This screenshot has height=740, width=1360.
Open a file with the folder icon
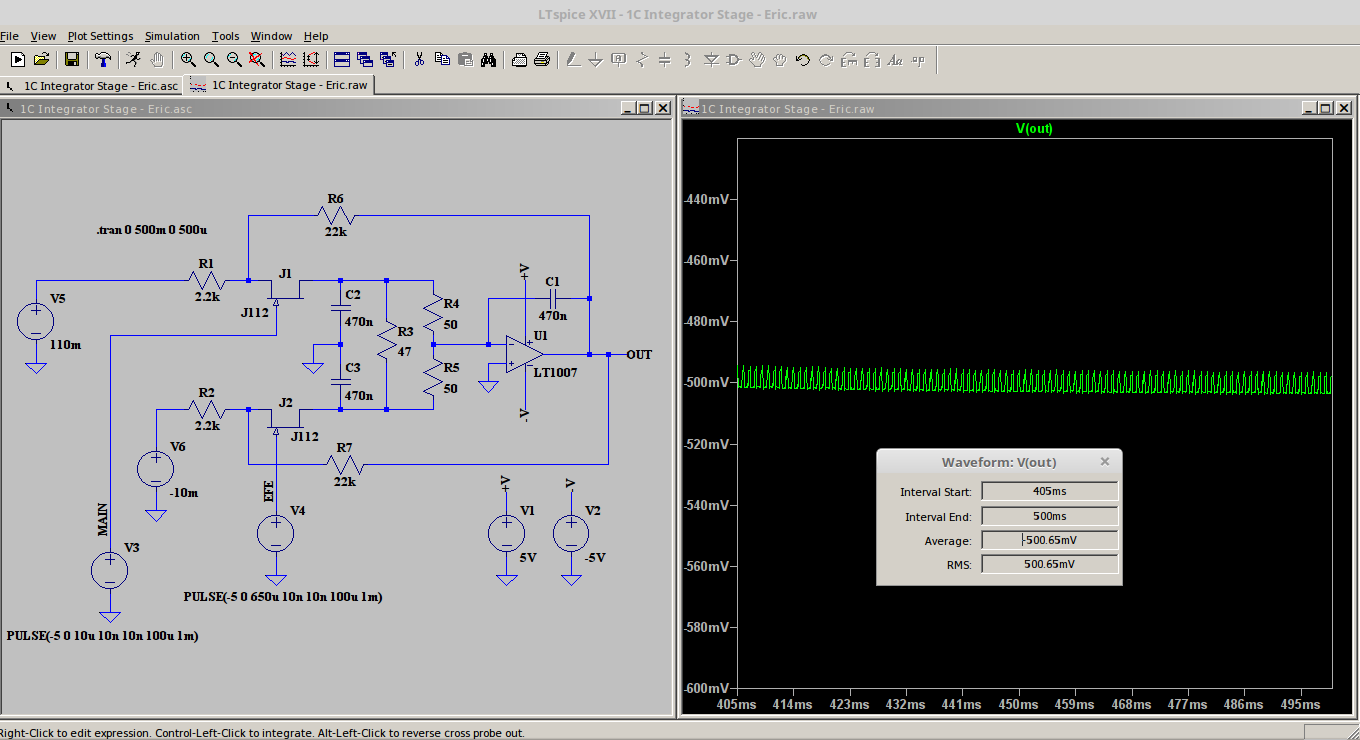(42, 60)
